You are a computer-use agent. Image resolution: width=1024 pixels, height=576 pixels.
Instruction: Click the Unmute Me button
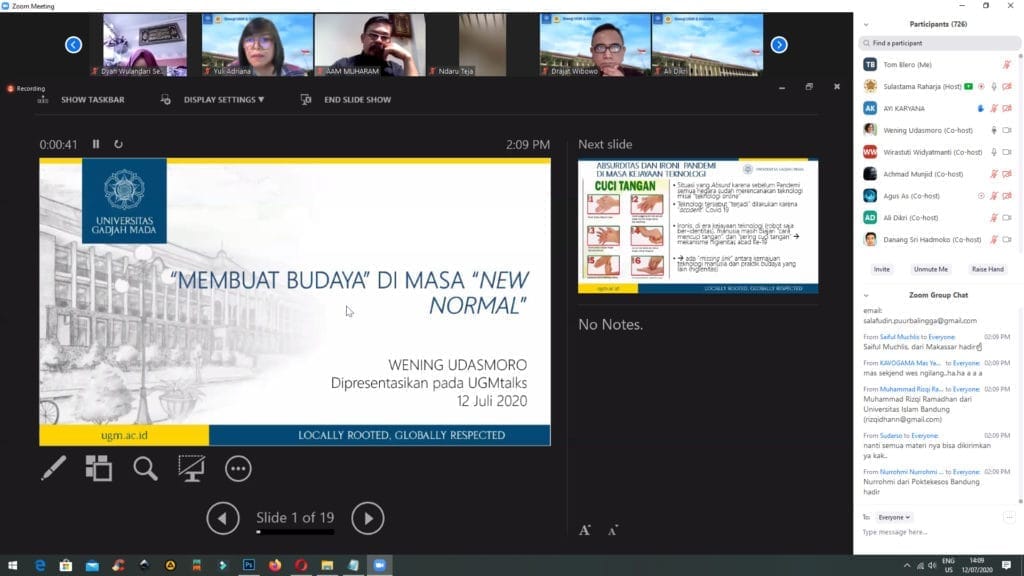point(931,269)
